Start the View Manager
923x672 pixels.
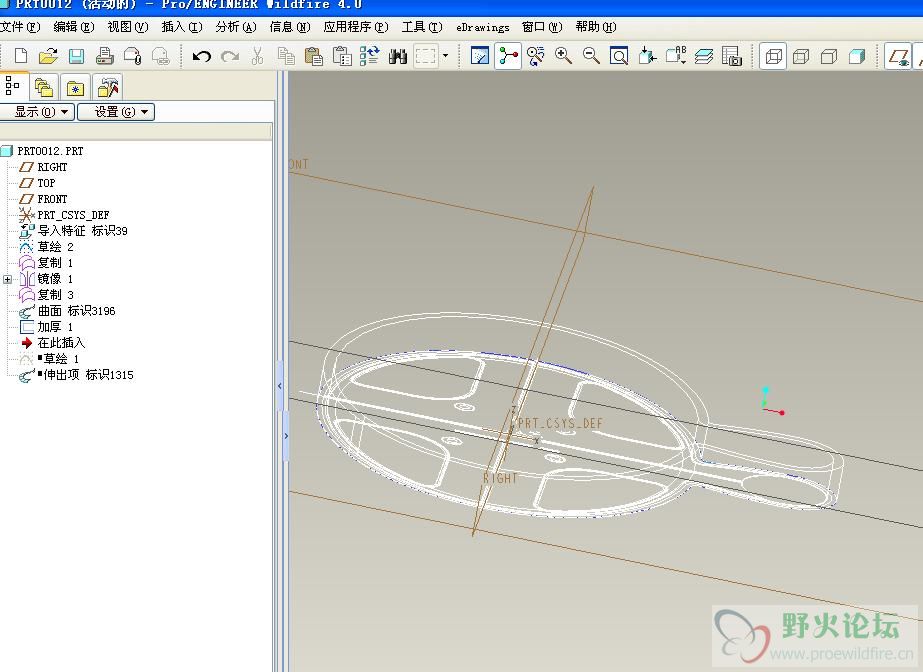tap(732, 56)
